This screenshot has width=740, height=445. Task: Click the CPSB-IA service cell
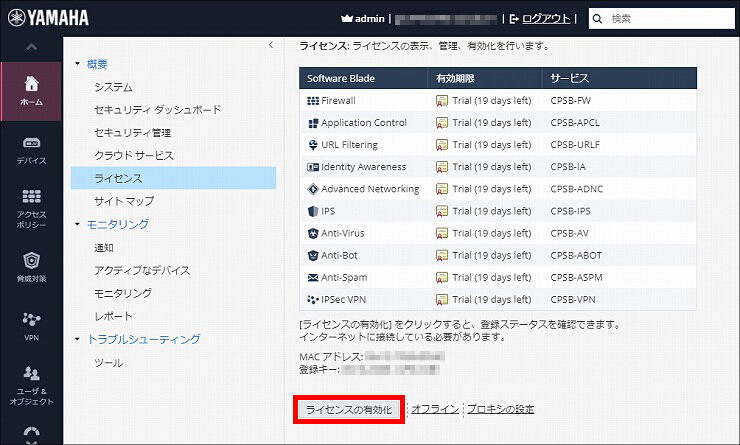(x=568, y=167)
